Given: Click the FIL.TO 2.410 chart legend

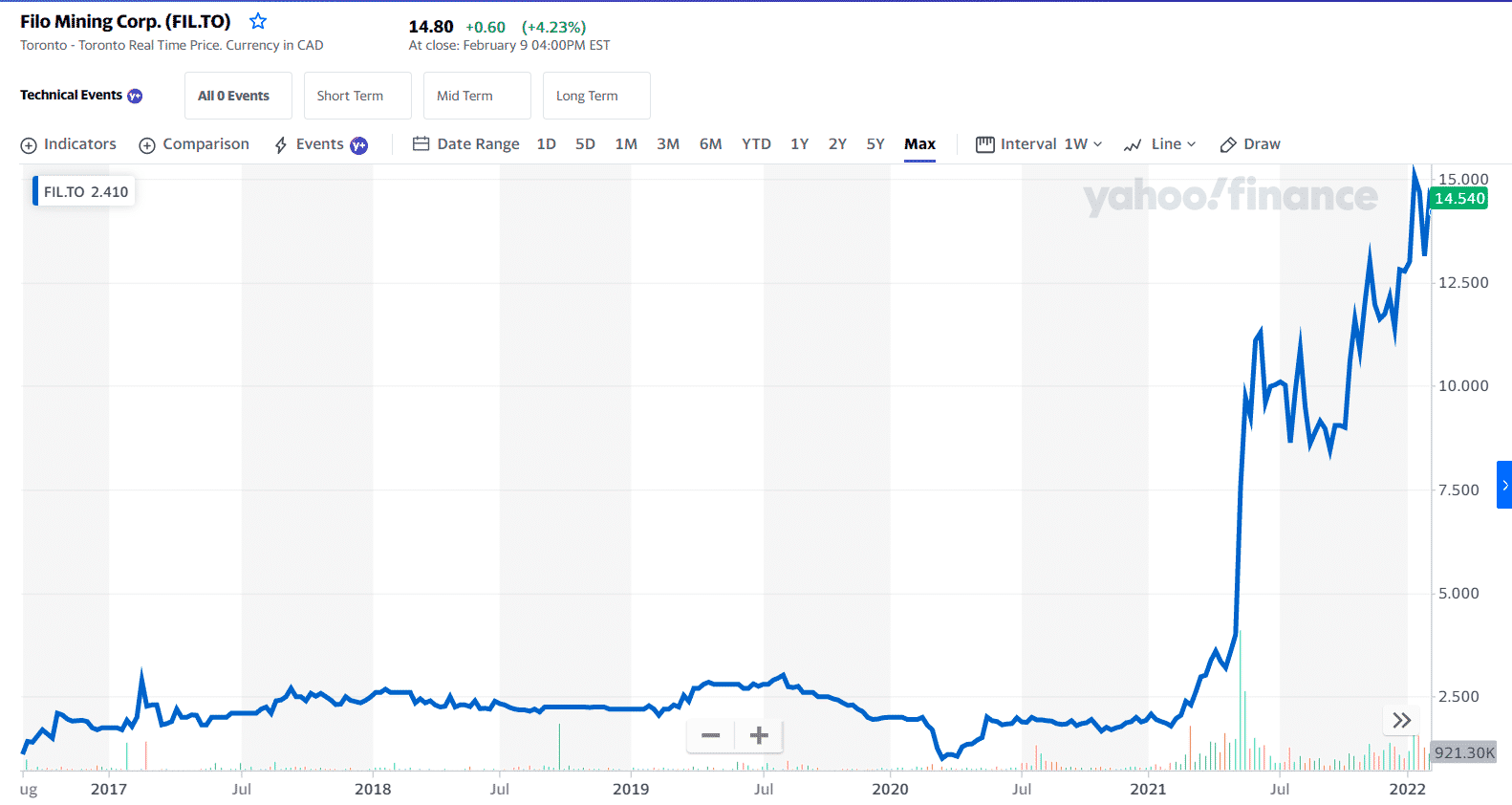Looking at the screenshot, I should coord(84,191).
